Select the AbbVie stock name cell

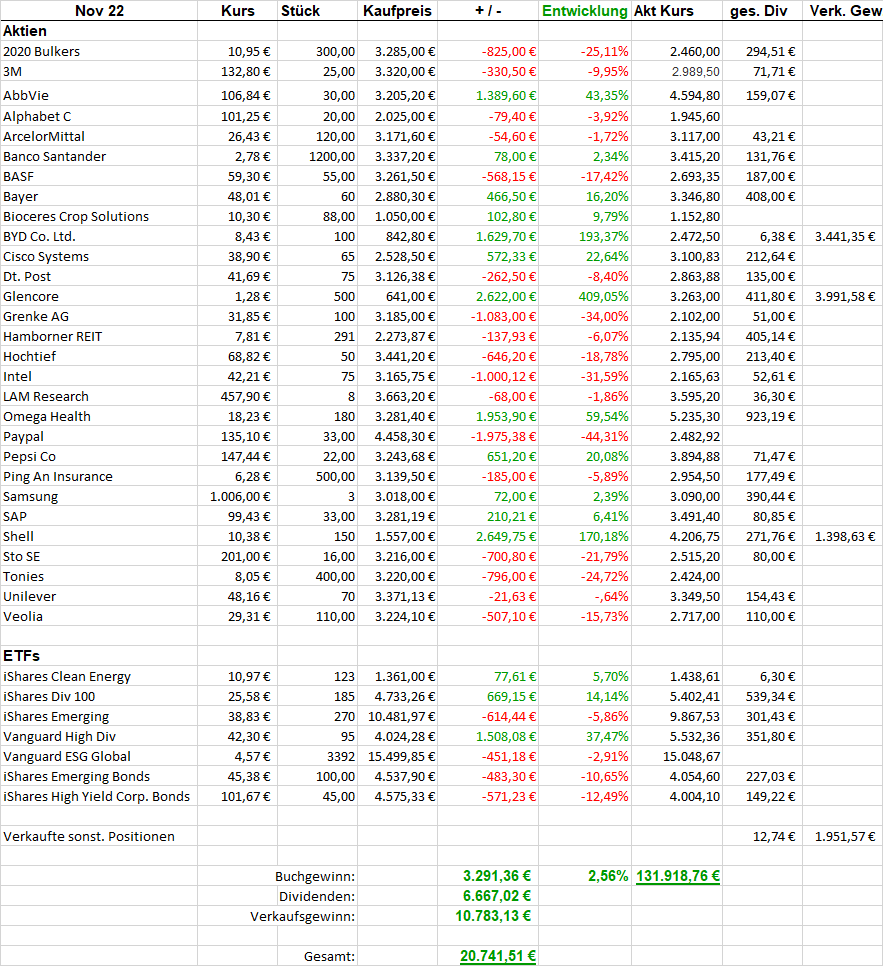[x=27, y=95]
